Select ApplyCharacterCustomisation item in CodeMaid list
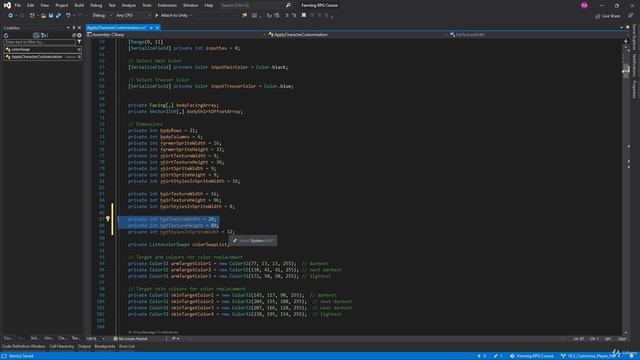Screen dimensions: 640x360 (x=42, y=57)
